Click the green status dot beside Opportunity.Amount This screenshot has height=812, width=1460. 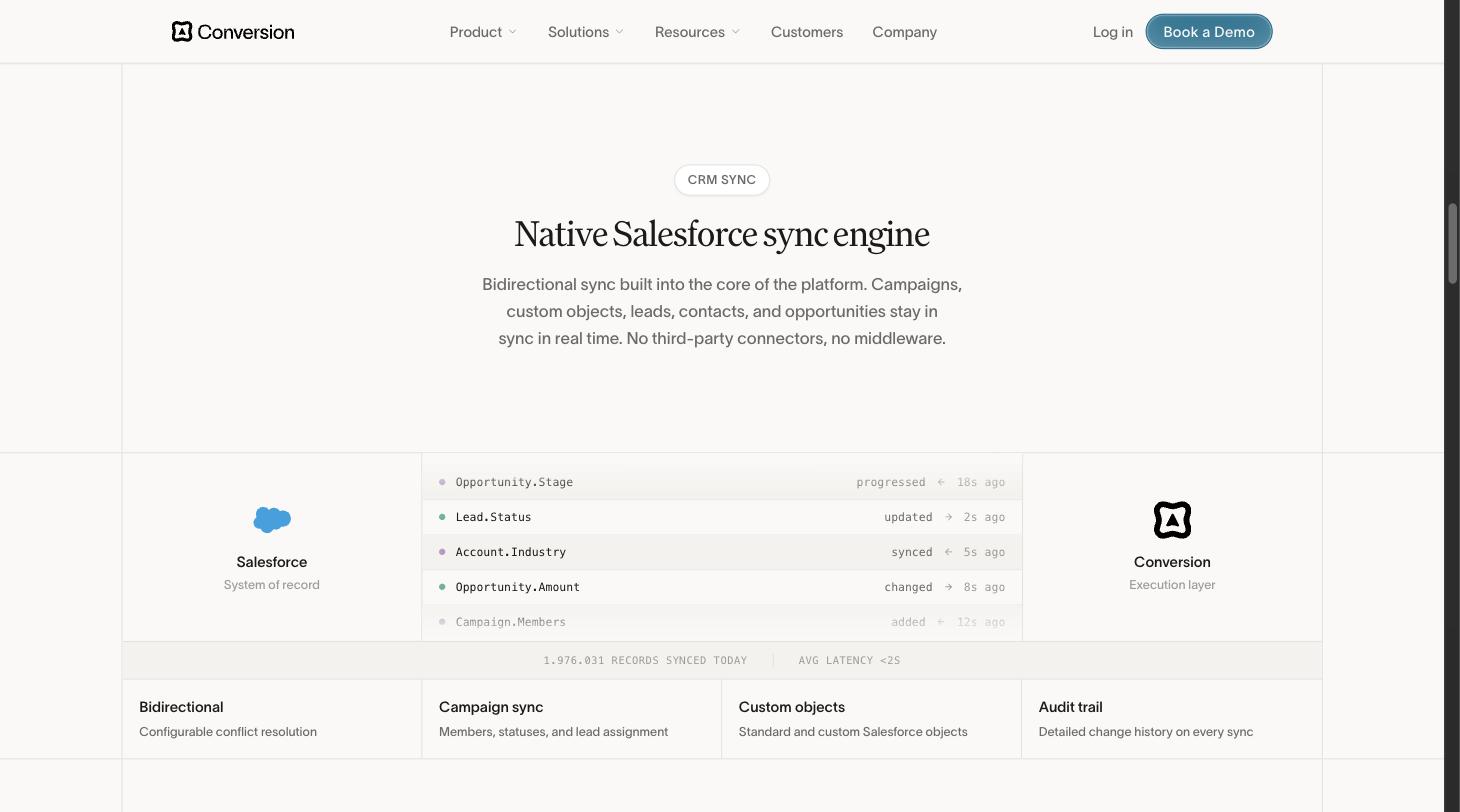tap(442, 587)
